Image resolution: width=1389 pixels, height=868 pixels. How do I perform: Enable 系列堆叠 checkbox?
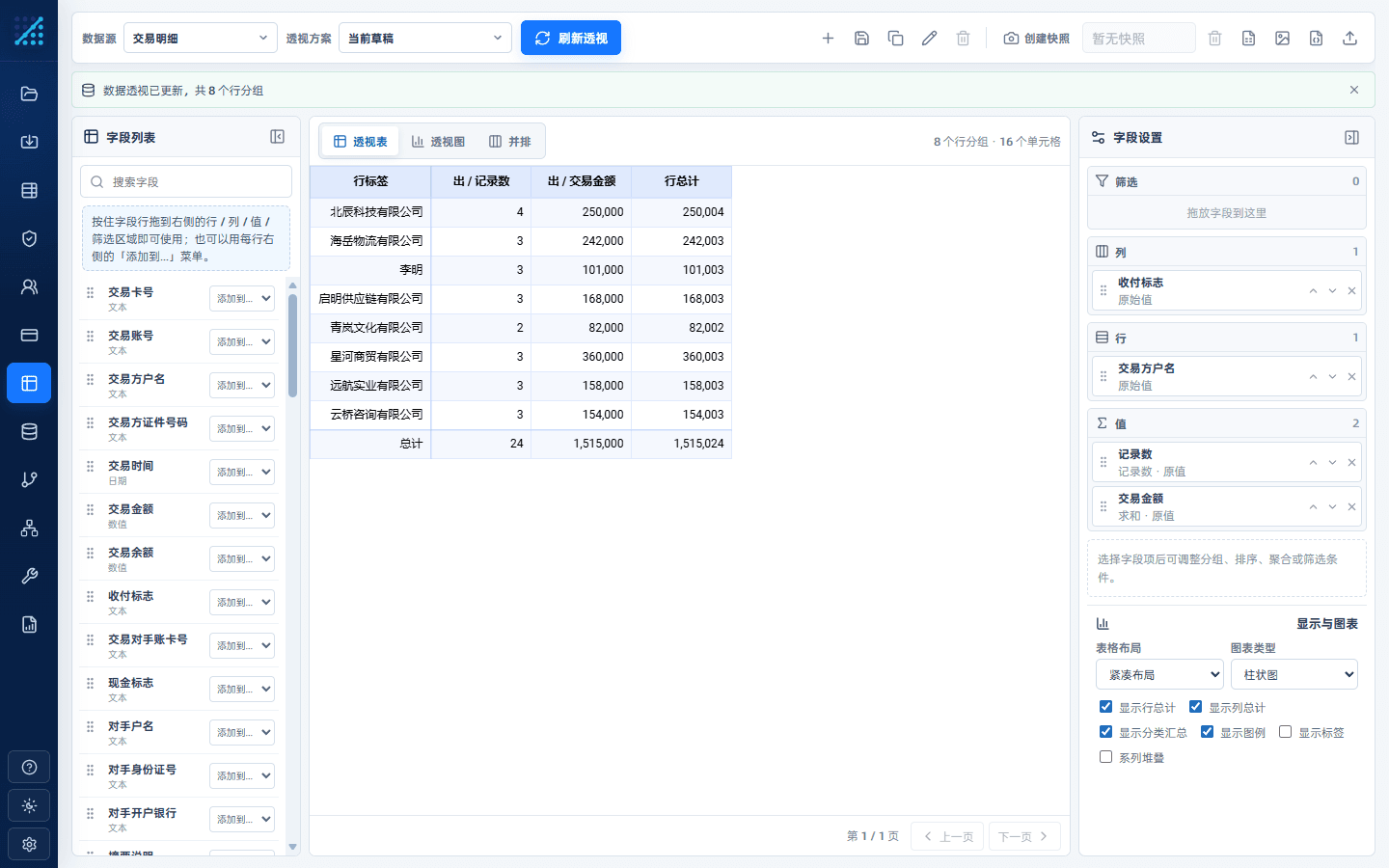pyautogui.click(x=1105, y=757)
